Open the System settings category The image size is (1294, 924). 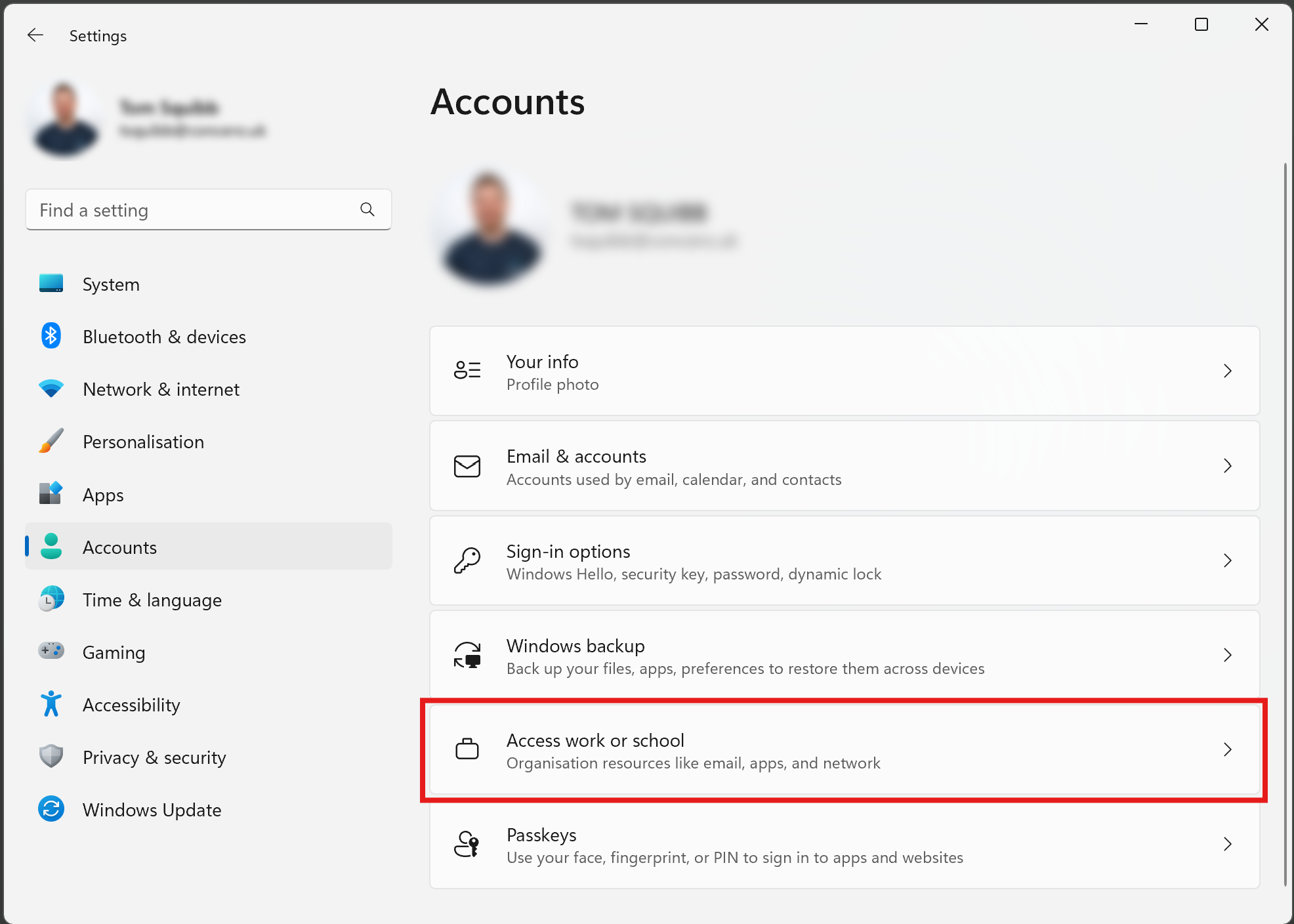coord(111,284)
